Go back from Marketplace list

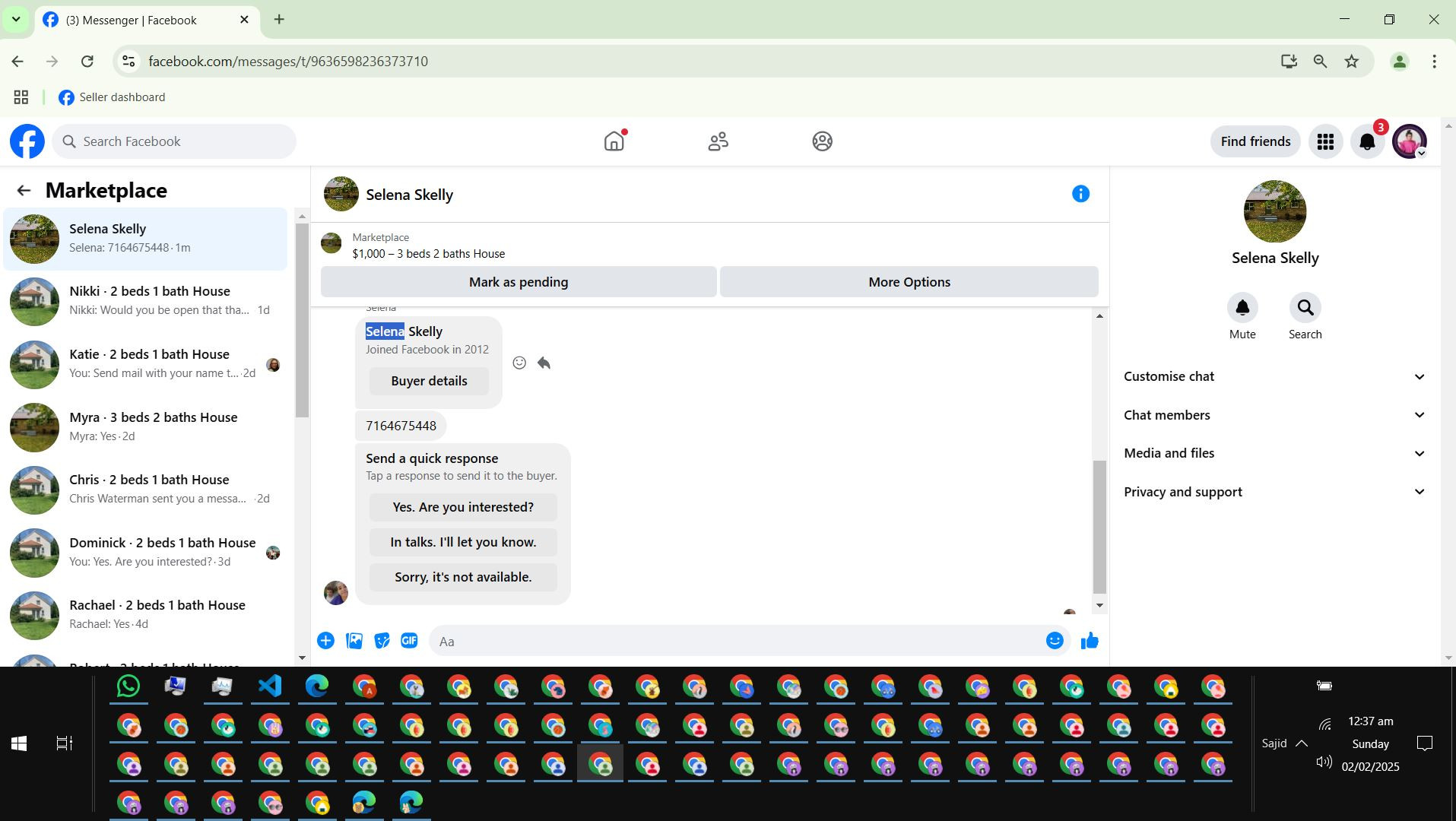click(24, 191)
